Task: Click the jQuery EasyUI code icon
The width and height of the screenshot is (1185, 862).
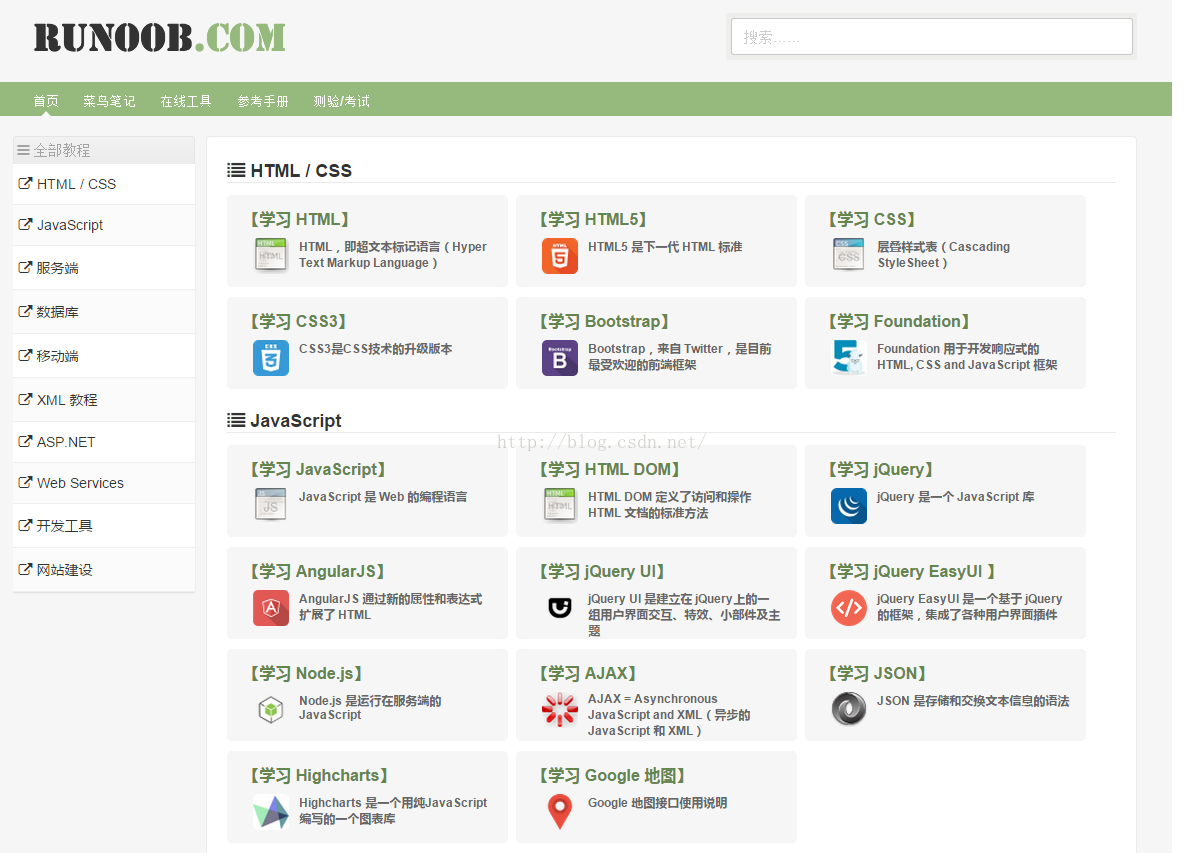Action: coord(858,613)
